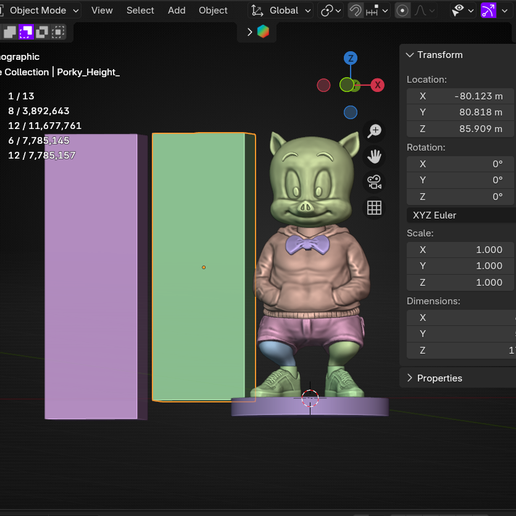Screen dimensions: 516x516
Task: Click the Dimensions Z field
Action: pyautogui.click(x=461, y=350)
